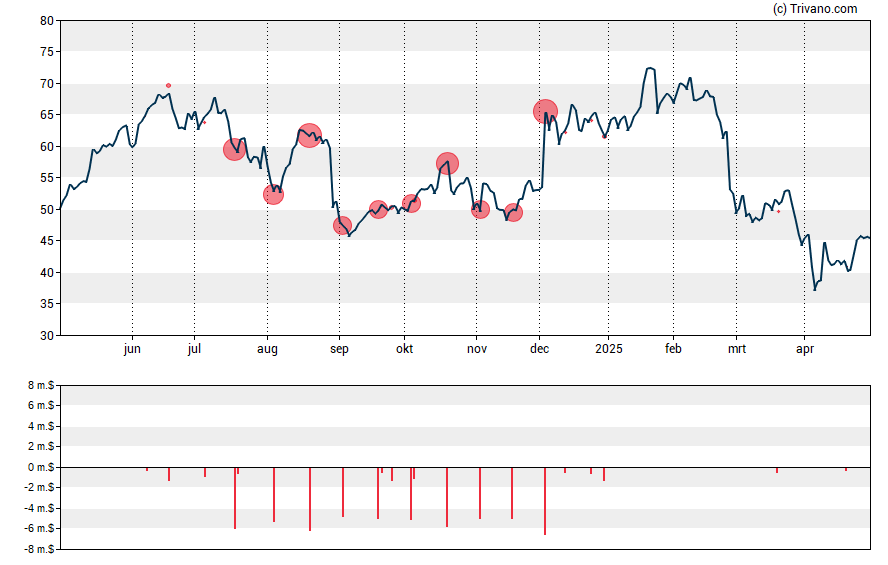
Task: Click the red circle marker in mid-October
Action: (x=447, y=164)
